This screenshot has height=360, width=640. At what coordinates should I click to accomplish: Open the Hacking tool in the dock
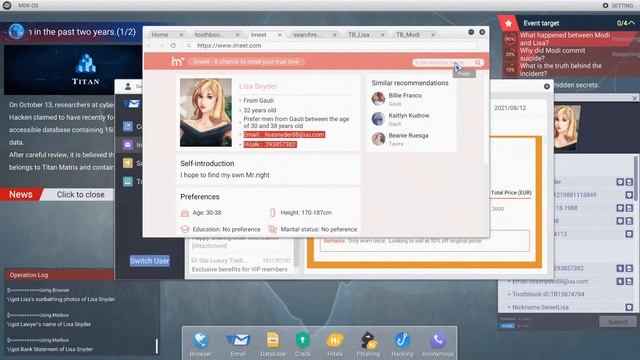402,344
